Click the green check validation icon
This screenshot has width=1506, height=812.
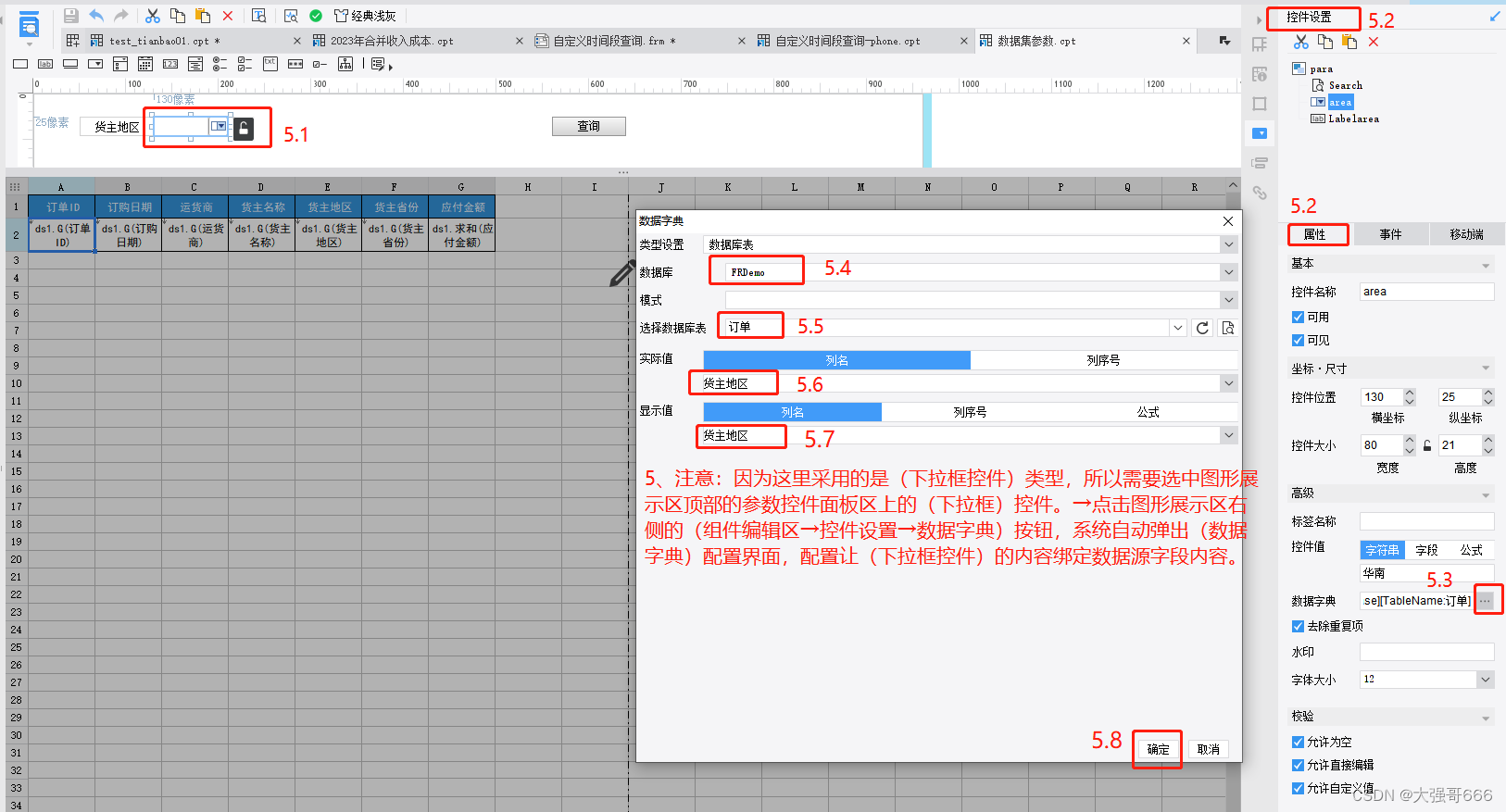coord(316,16)
